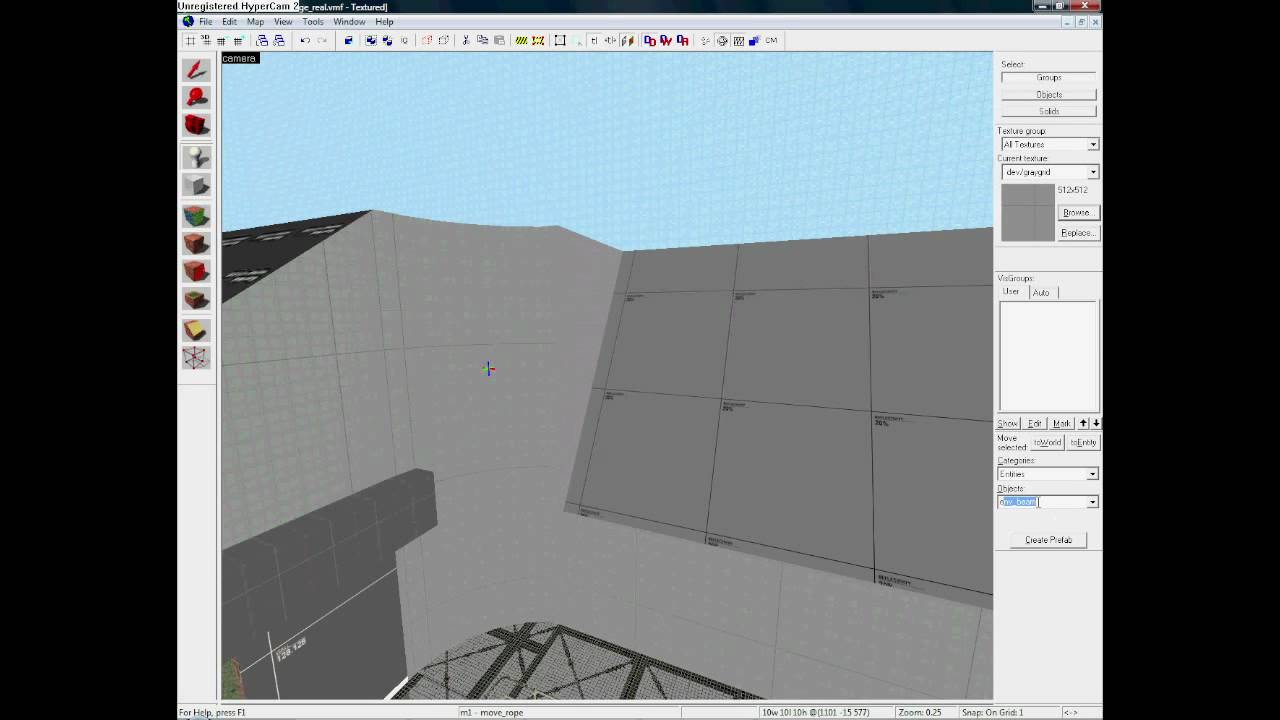Image resolution: width=1280 pixels, height=720 pixels.
Task: Click the scissors Cut icon
Action: point(466,40)
